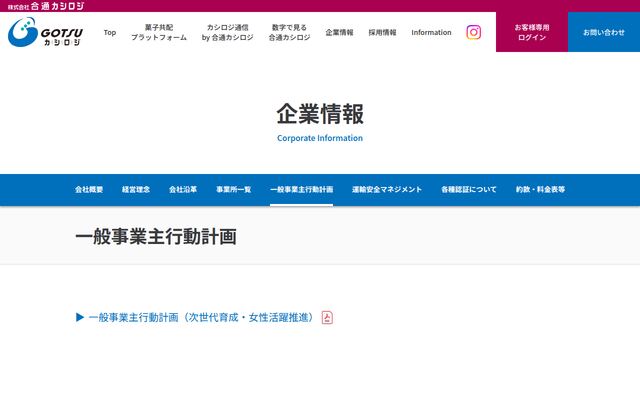
Task: Switch to 運輸安全マネジメント tab
Action: click(x=387, y=189)
